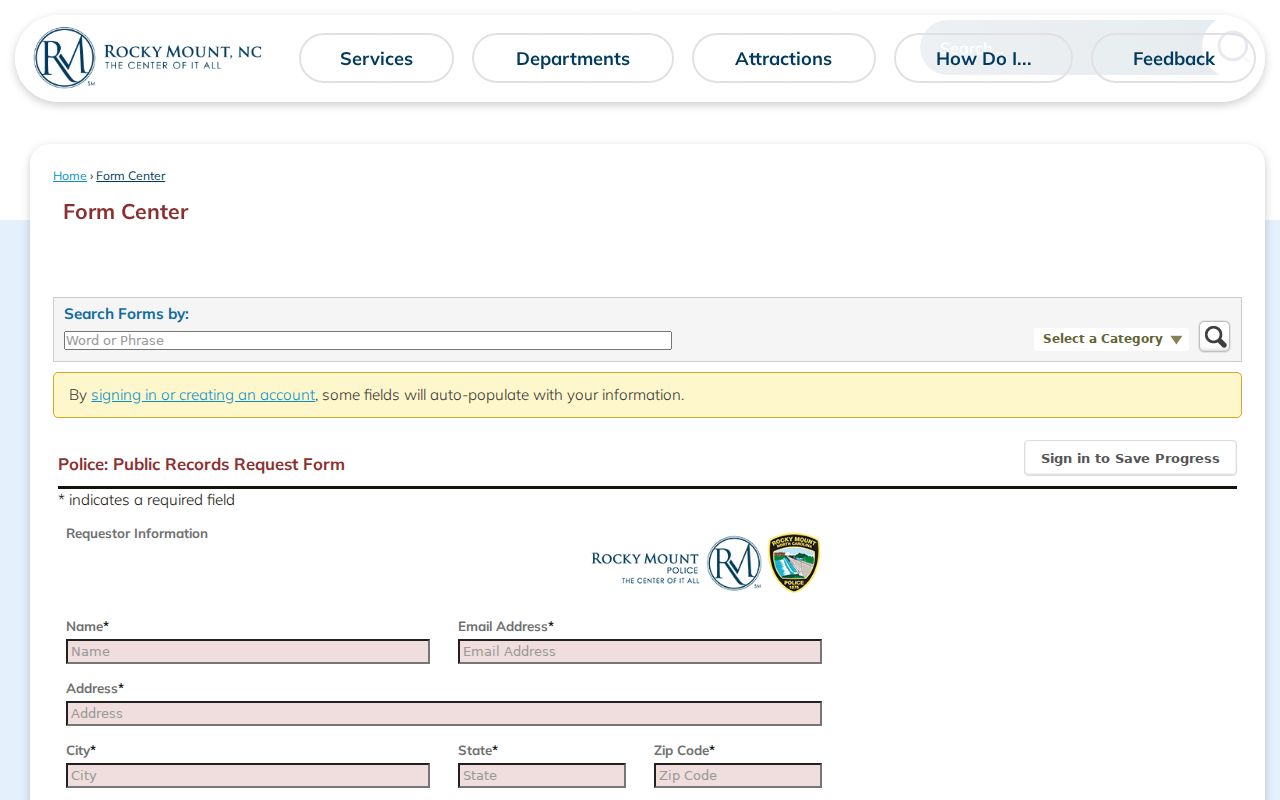The image size is (1280, 800).
Task: Follow the signing in or creating an account link
Action: [x=203, y=395]
